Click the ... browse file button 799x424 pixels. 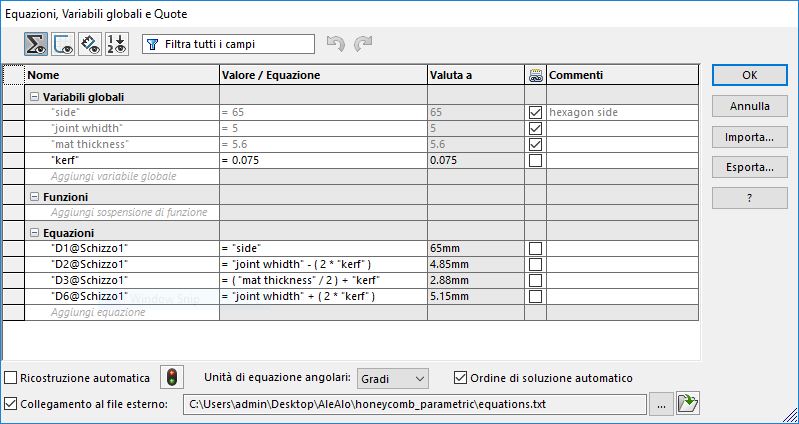661,405
